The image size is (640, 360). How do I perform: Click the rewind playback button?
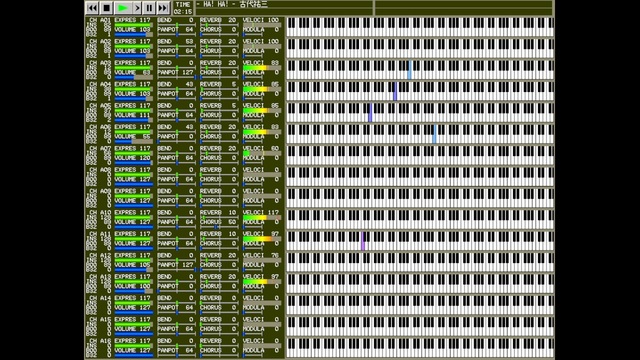(x=93, y=8)
